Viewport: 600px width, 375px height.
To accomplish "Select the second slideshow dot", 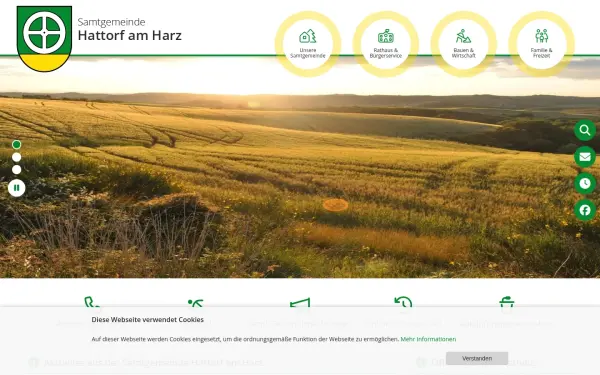I will [16, 157].
